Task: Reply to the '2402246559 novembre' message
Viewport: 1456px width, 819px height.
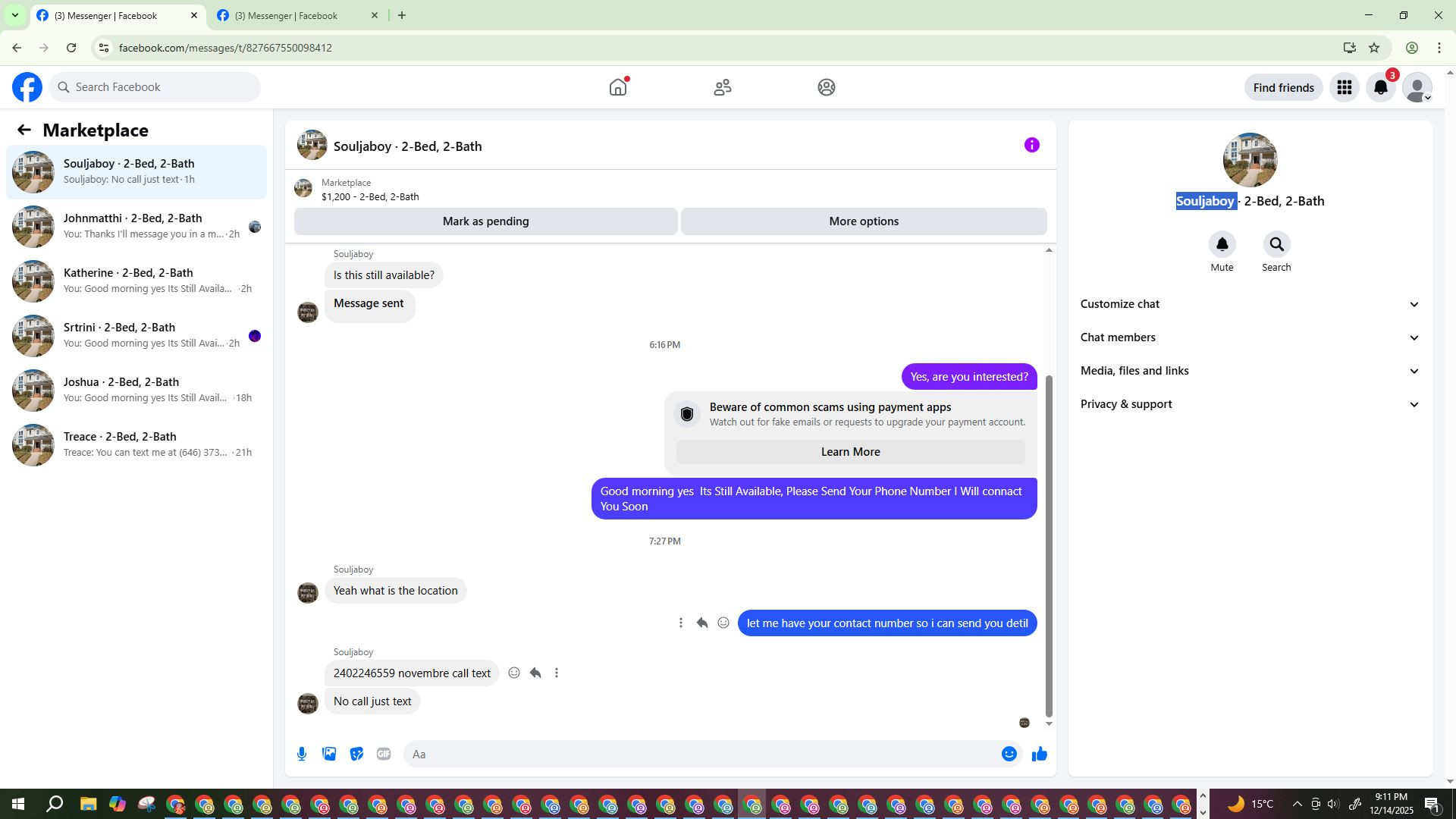Action: point(535,673)
